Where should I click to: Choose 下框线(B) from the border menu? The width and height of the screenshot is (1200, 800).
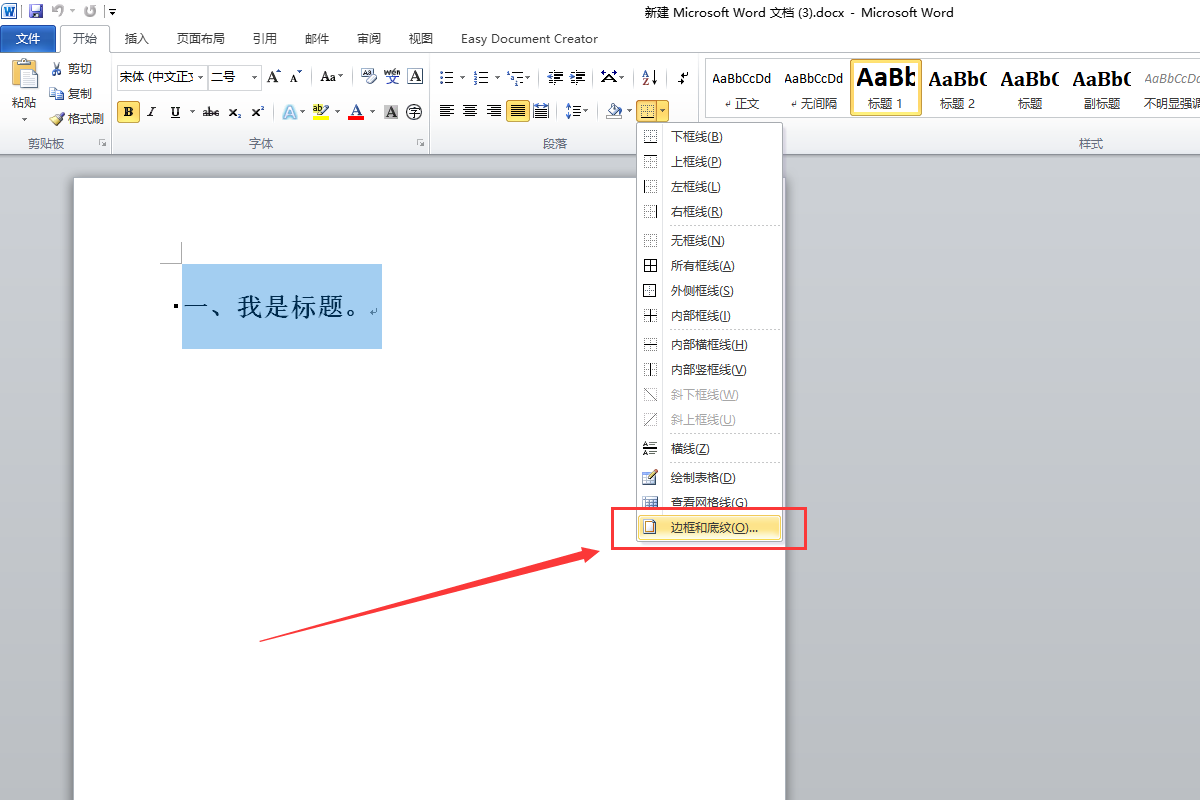(710, 137)
